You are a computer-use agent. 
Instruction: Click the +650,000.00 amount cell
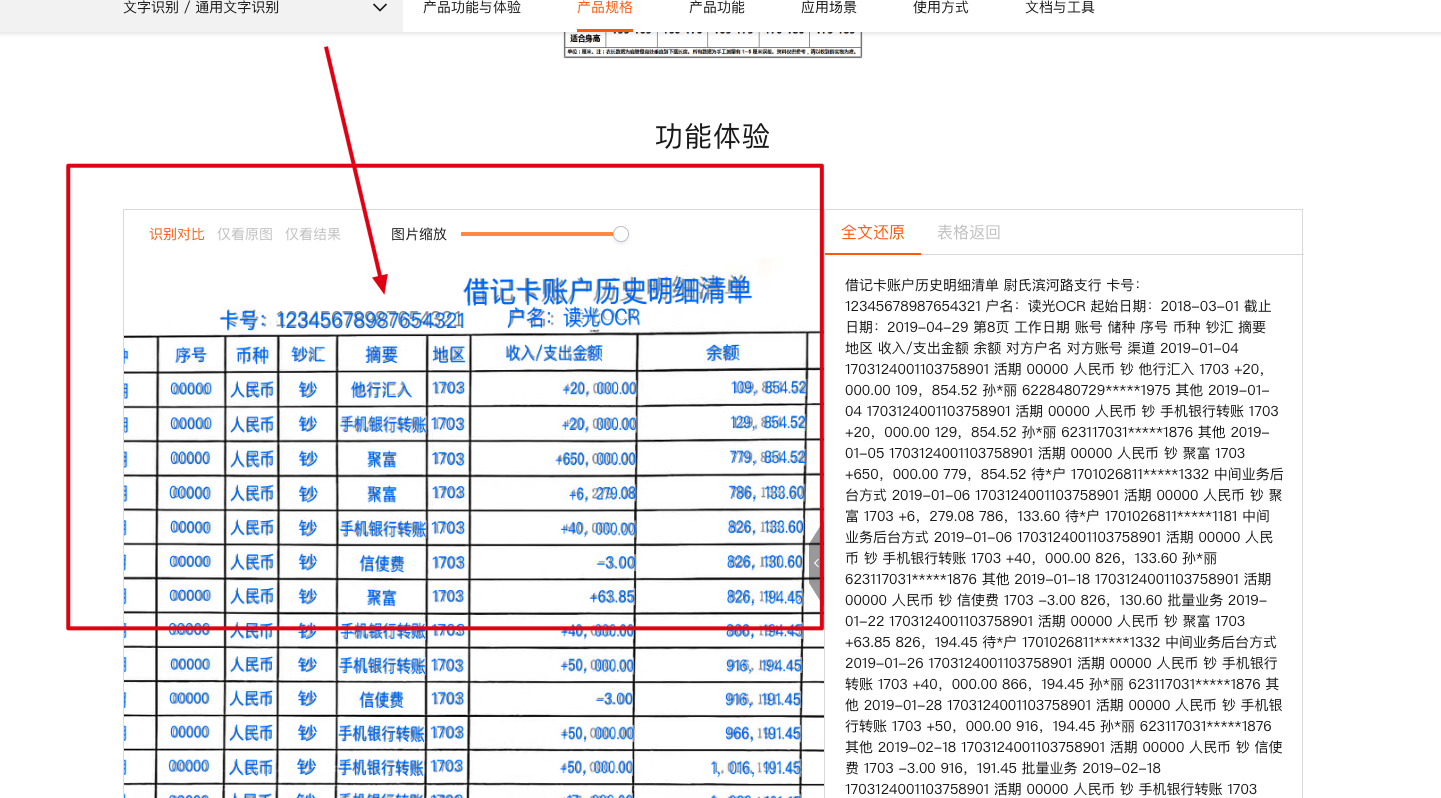coord(595,458)
